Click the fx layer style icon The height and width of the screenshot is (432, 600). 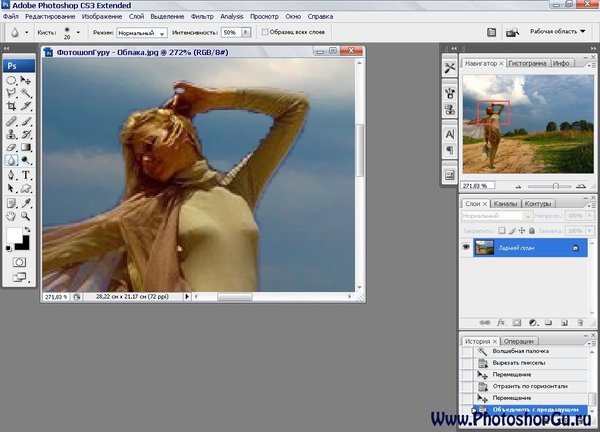click(x=501, y=322)
